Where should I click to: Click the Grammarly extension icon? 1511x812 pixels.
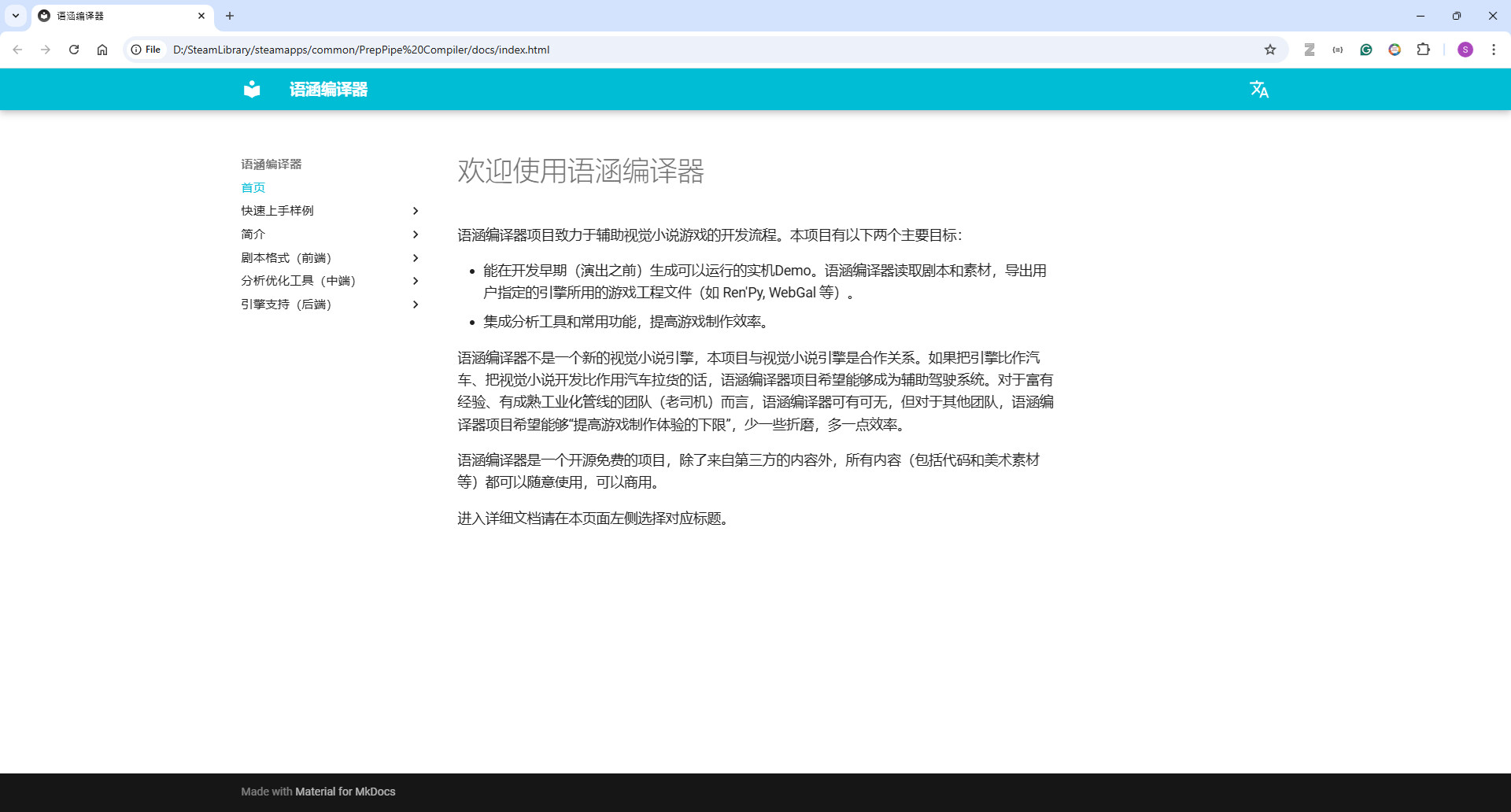1366,50
